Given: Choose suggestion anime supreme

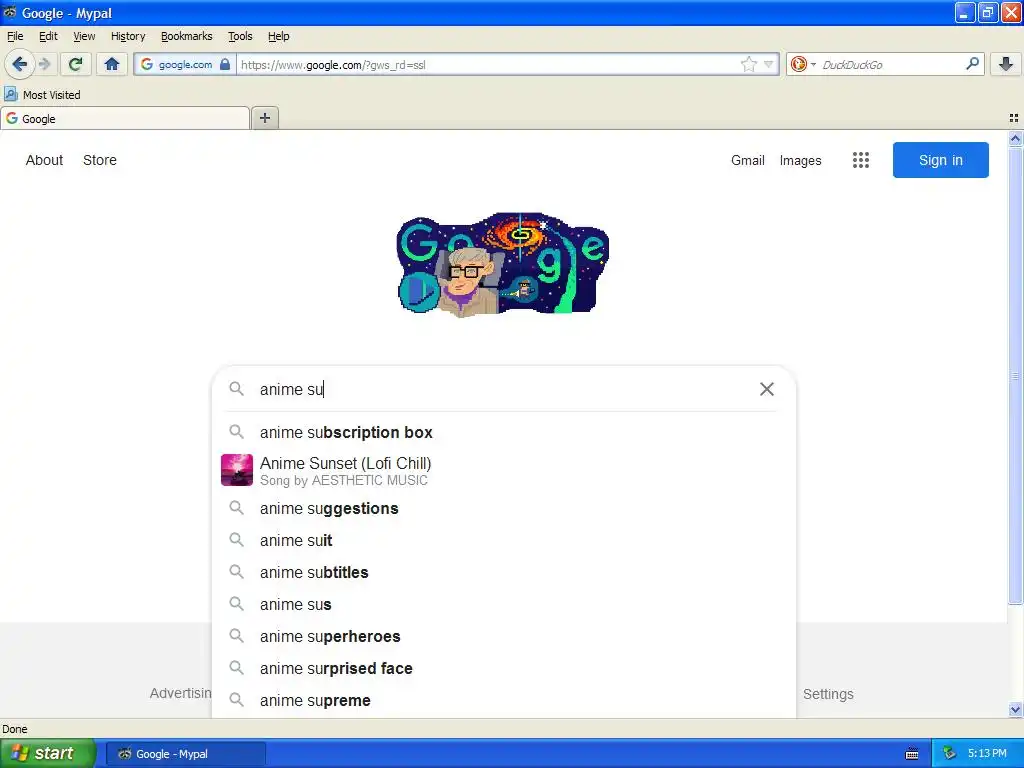Looking at the screenshot, I should tap(504, 700).
